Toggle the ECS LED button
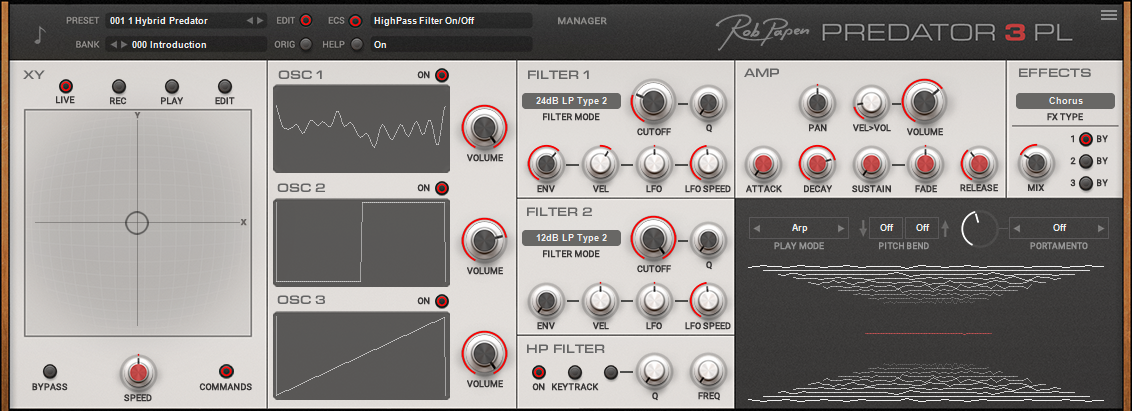1132x411 pixels. (x=355, y=20)
